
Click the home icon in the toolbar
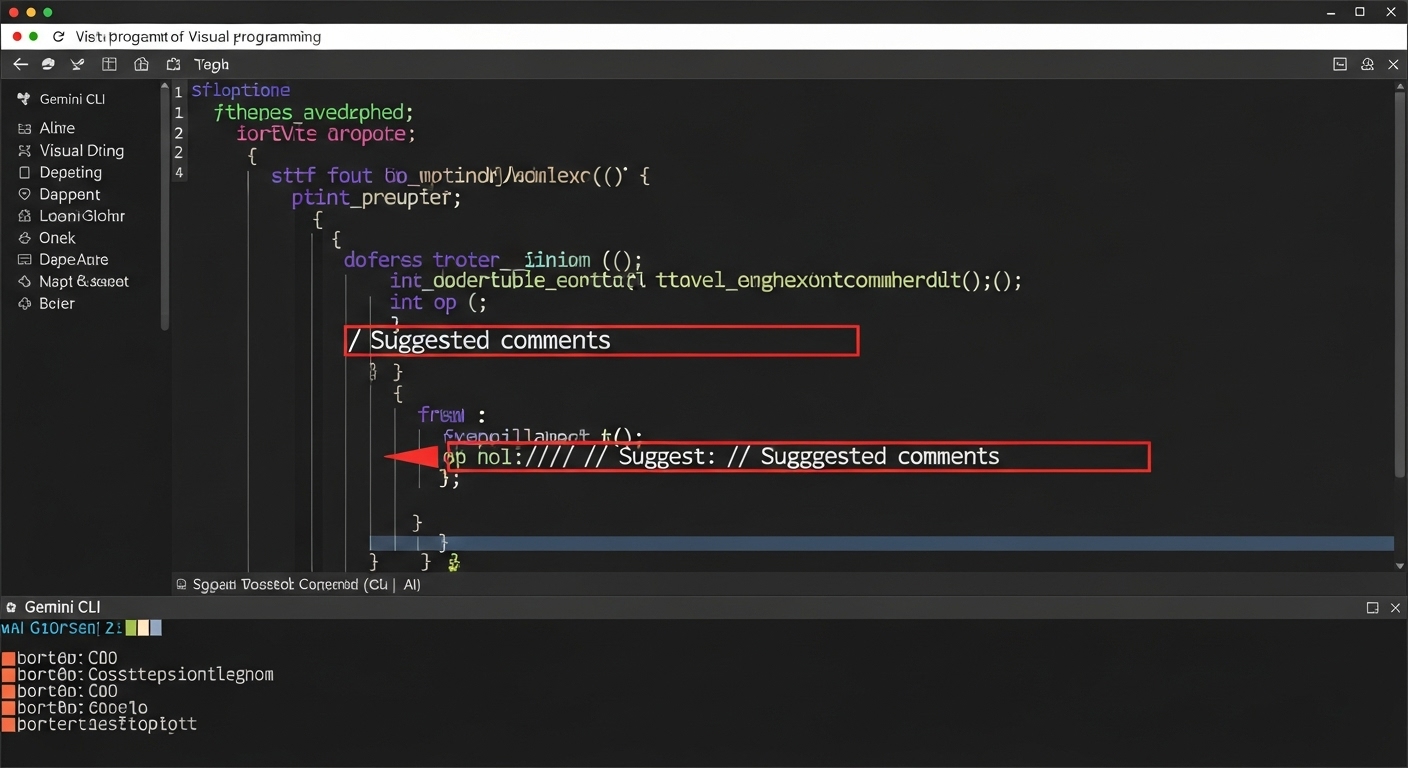[x=141, y=64]
